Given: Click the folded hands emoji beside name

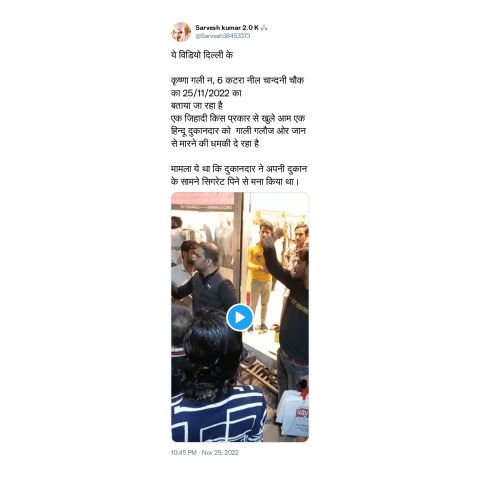Looking at the screenshot, I should coord(264,27).
